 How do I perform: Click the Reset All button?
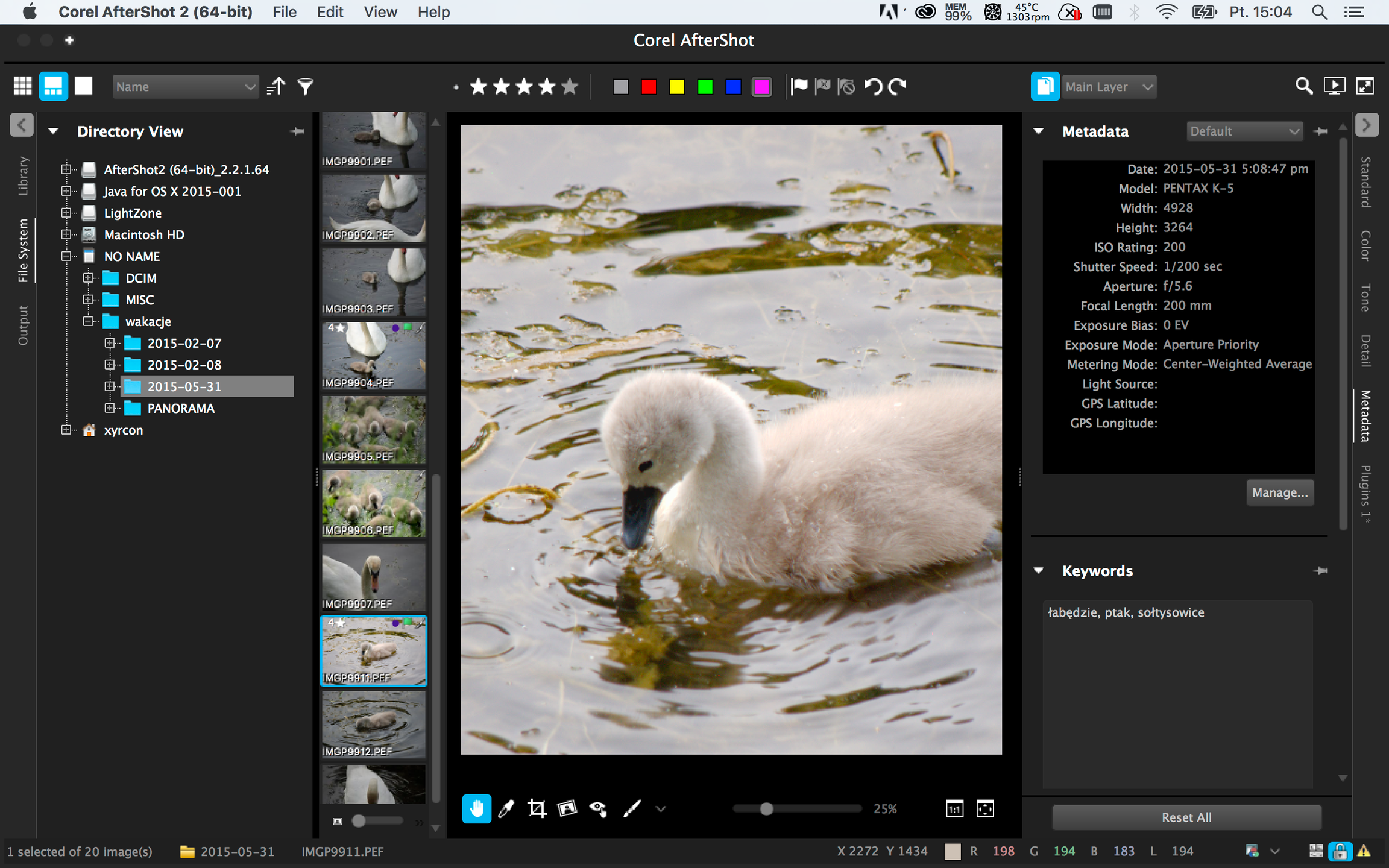[x=1186, y=817]
